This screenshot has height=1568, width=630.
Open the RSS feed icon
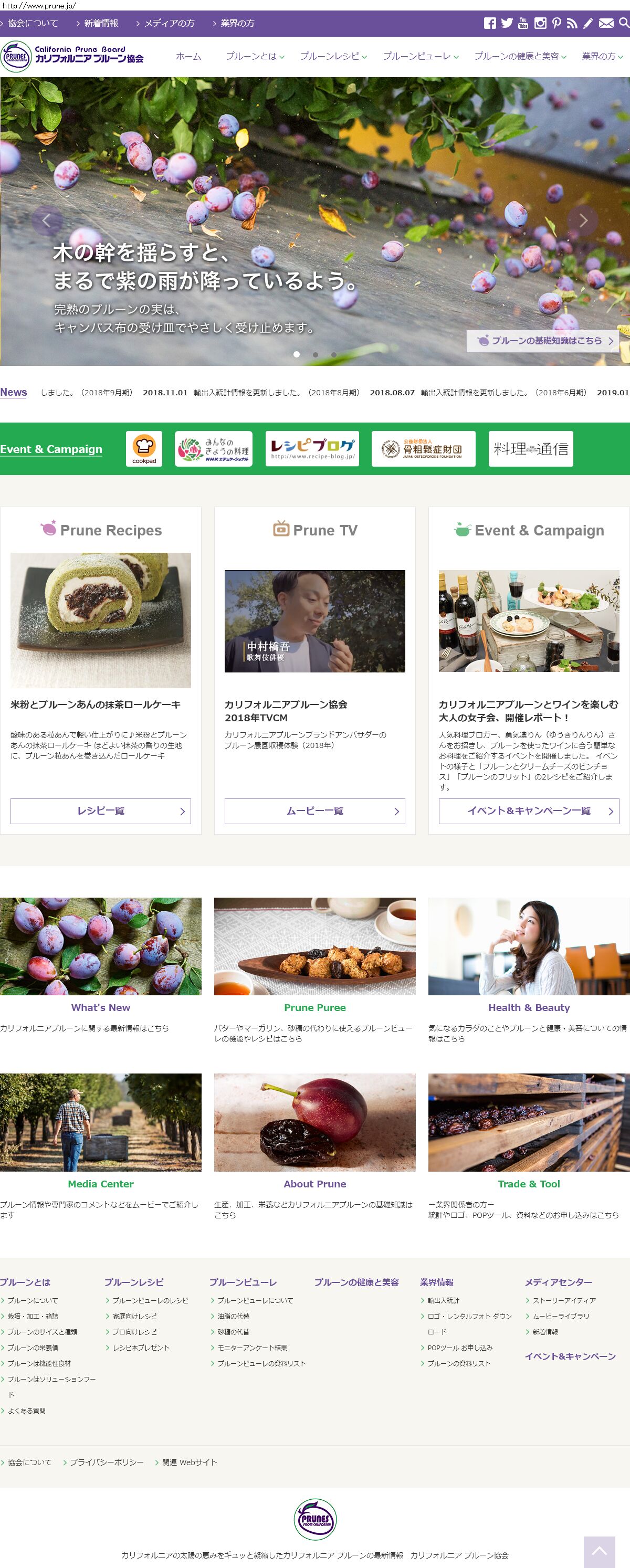point(572,23)
